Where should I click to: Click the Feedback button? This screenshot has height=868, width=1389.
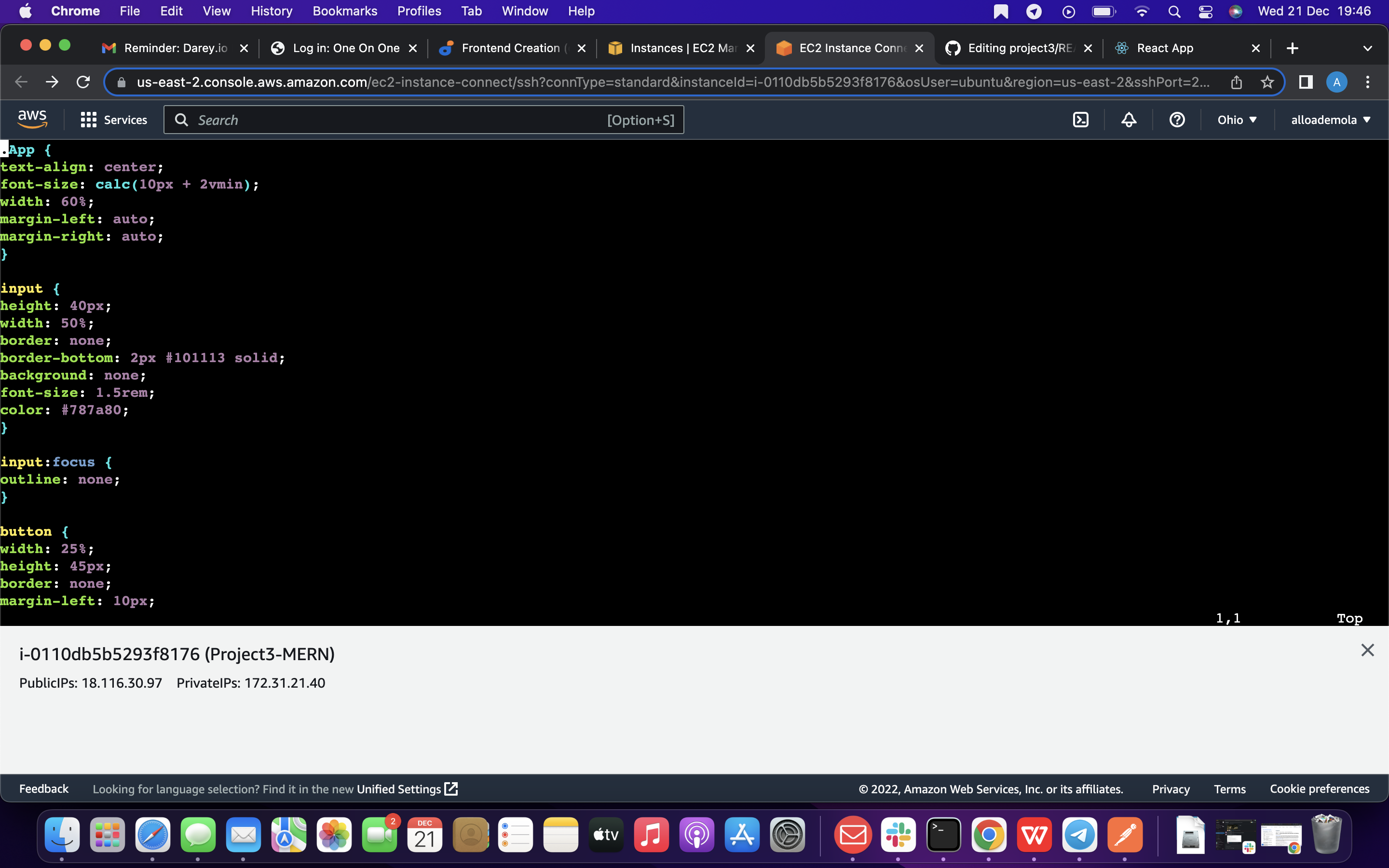pos(43,789)
